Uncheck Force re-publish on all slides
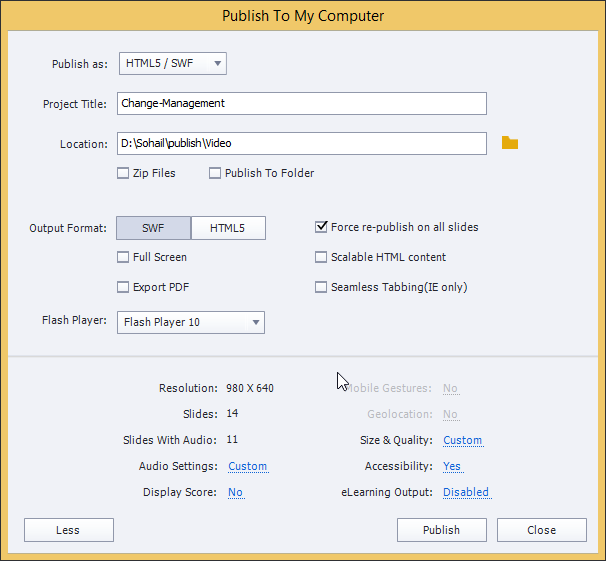Screen dimensions: 606x561 321,227
